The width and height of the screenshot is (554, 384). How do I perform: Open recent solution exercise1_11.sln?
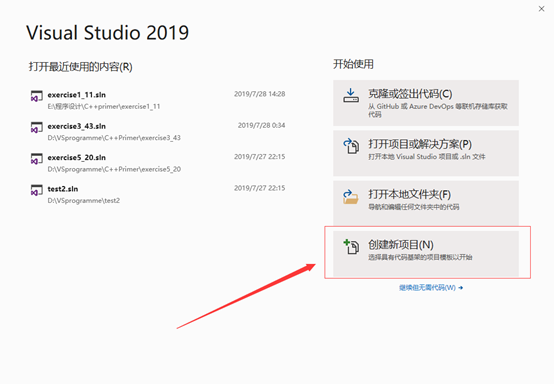(158, 100)
